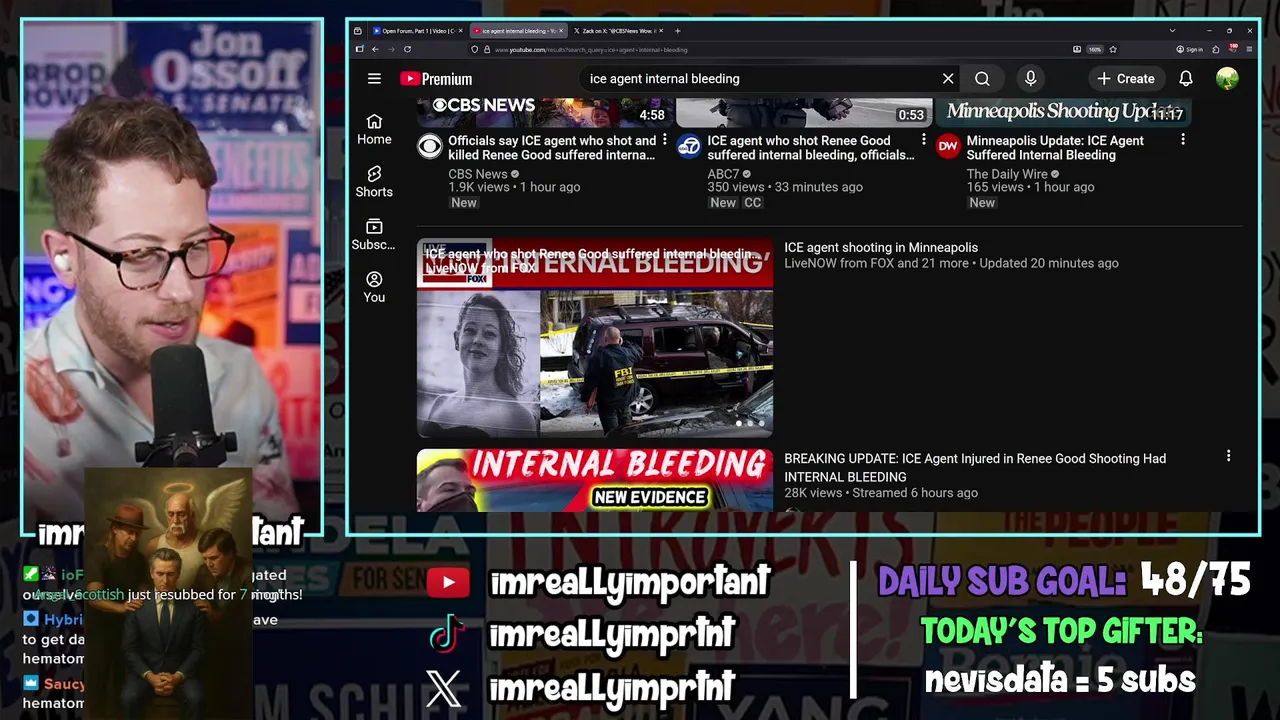Screen dimensions: 1280x720
Task: Switch to 'Zack on X' browser tab
Action: (618, 31)
